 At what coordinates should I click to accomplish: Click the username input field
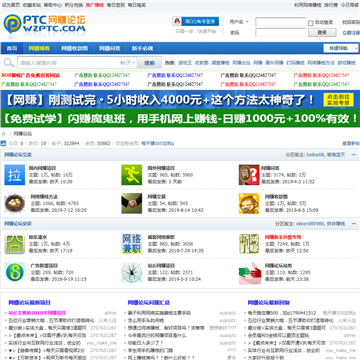280,22
